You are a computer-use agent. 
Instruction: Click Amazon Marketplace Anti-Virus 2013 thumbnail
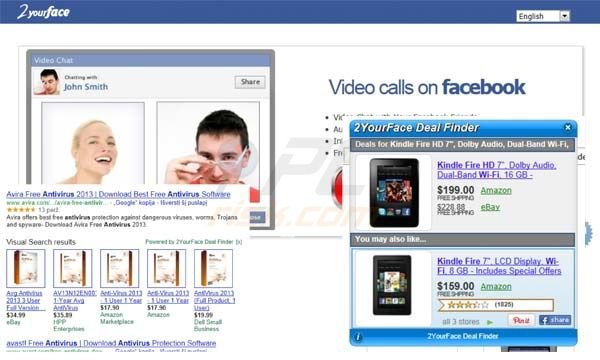coord(120,269)
